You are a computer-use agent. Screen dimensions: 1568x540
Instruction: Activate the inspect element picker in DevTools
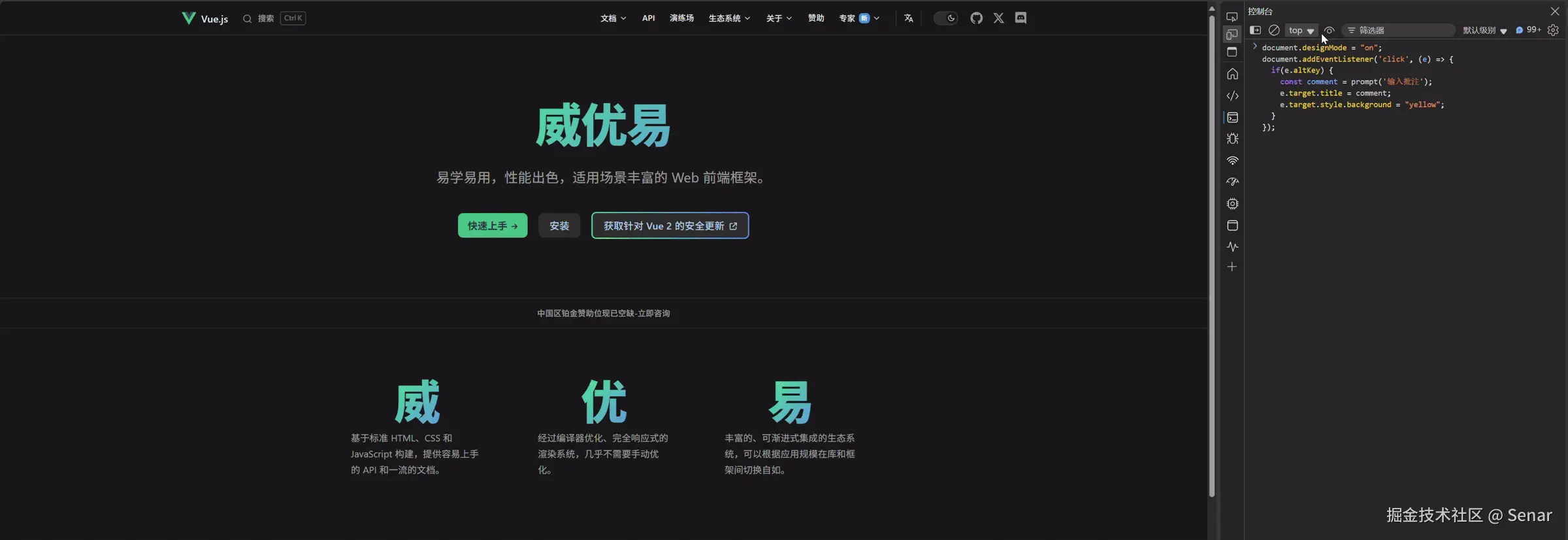[1232, 17]
